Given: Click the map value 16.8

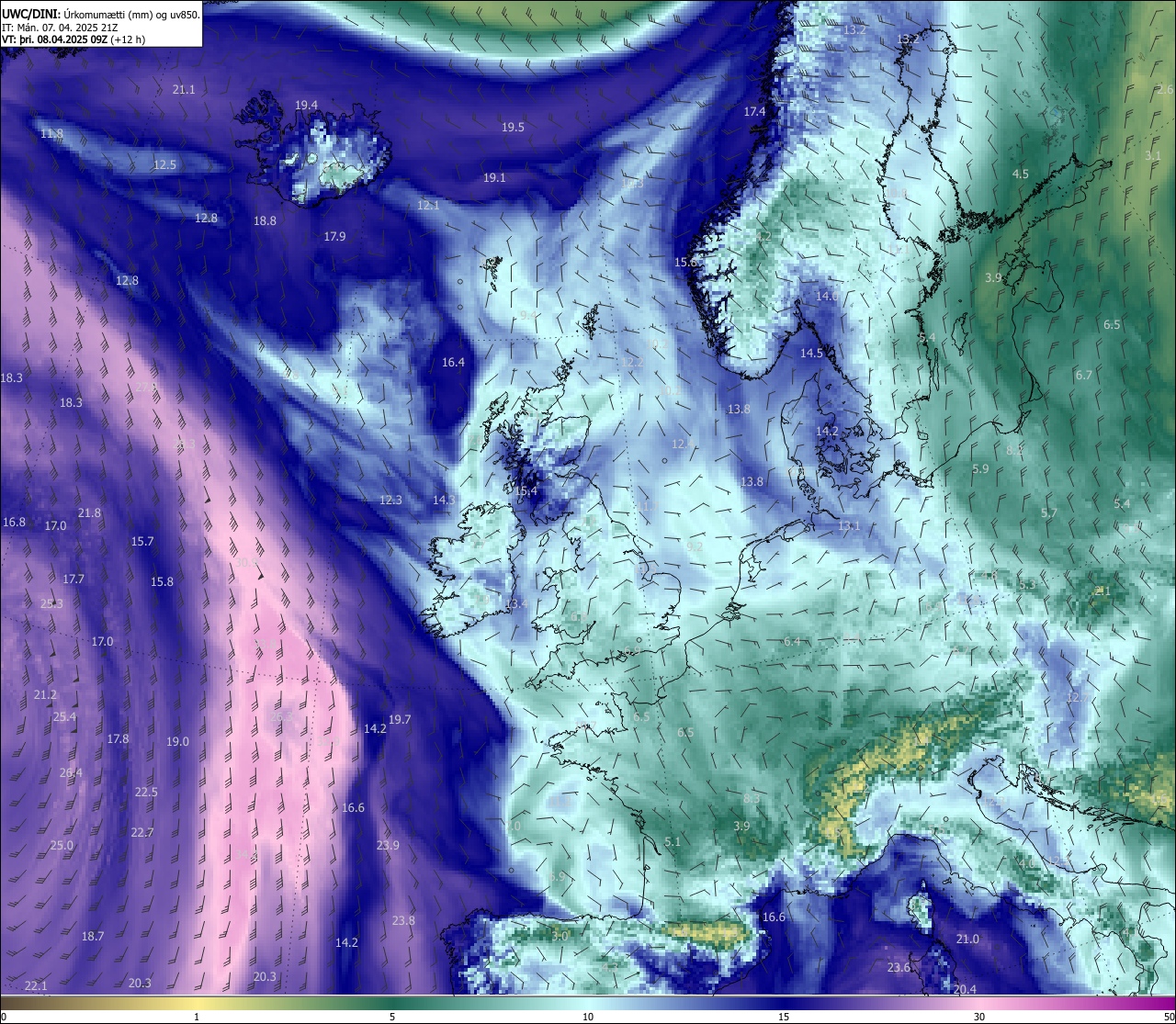Looking at the screenshot, I should coord(14,523).
